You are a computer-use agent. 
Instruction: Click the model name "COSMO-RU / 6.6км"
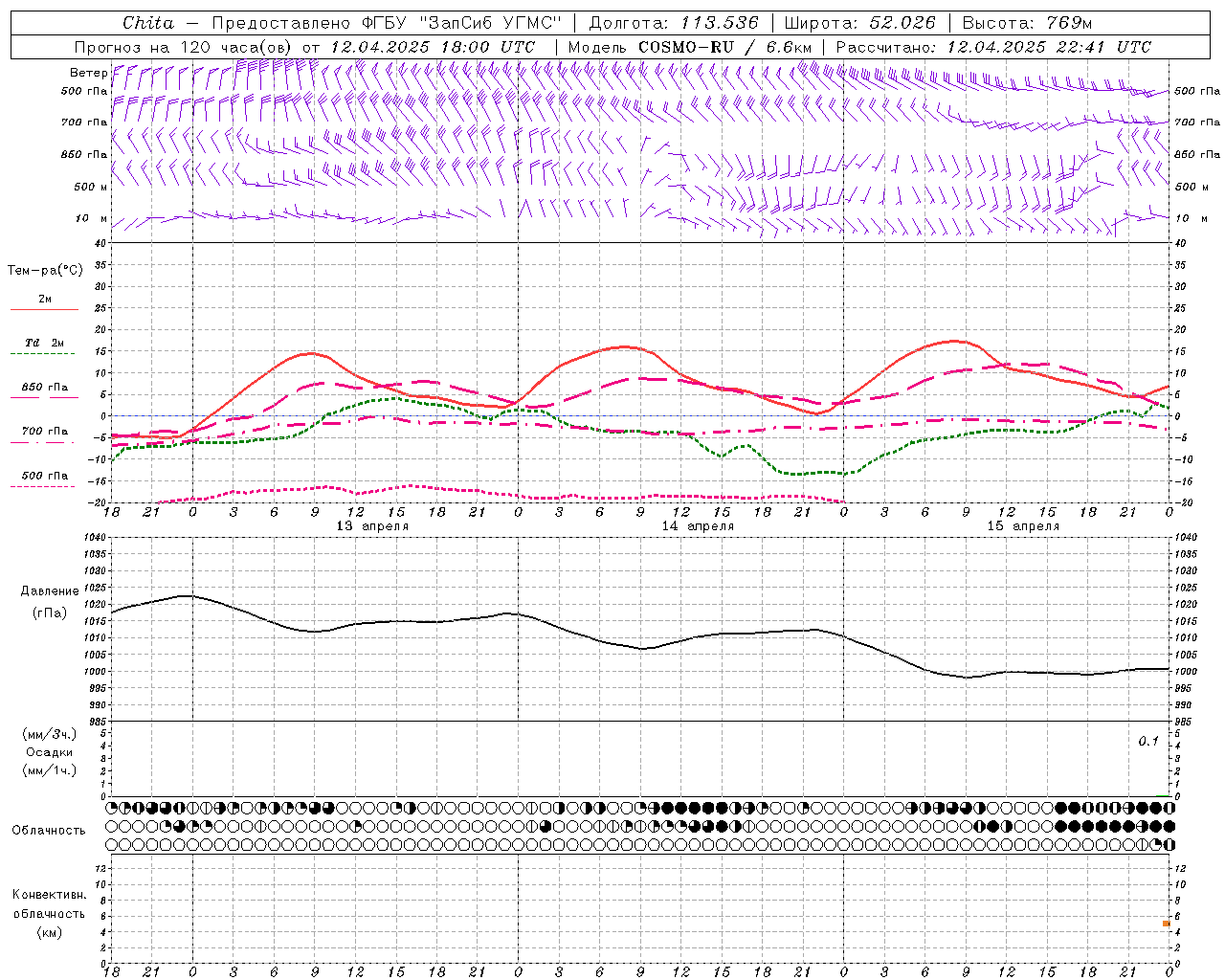tap(724, 47)
